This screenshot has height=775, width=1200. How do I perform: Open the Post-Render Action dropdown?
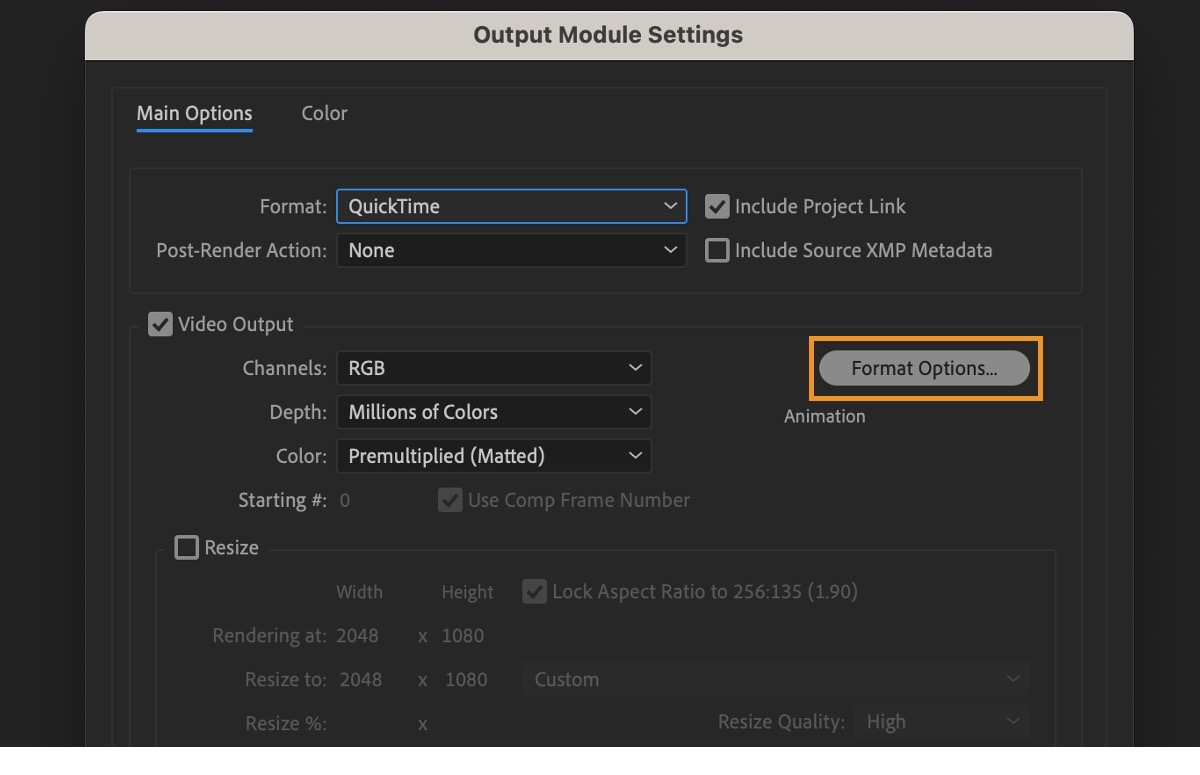(511, 250)
